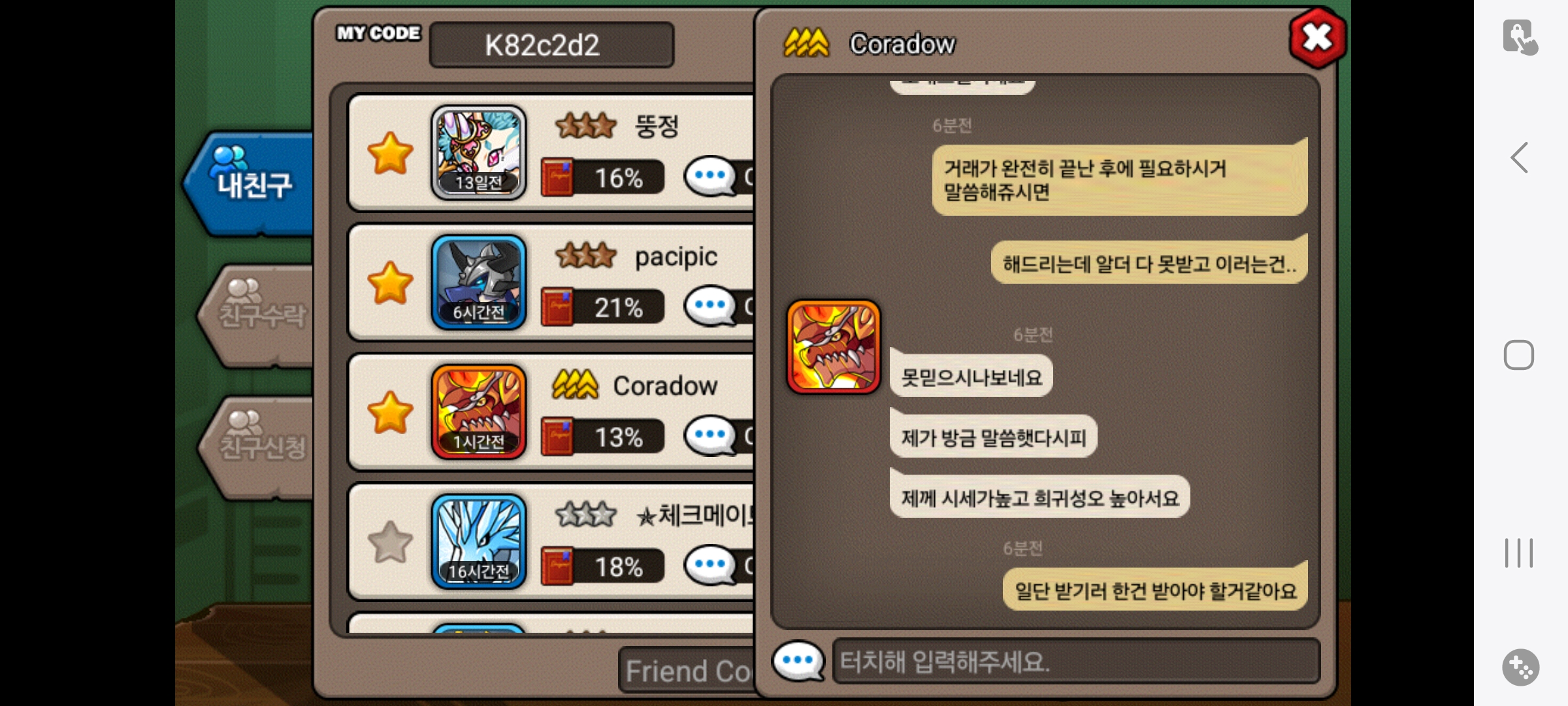
Task: Switch to 친구신청 tab
Action: pyautogui.click(x=258, y=446)
